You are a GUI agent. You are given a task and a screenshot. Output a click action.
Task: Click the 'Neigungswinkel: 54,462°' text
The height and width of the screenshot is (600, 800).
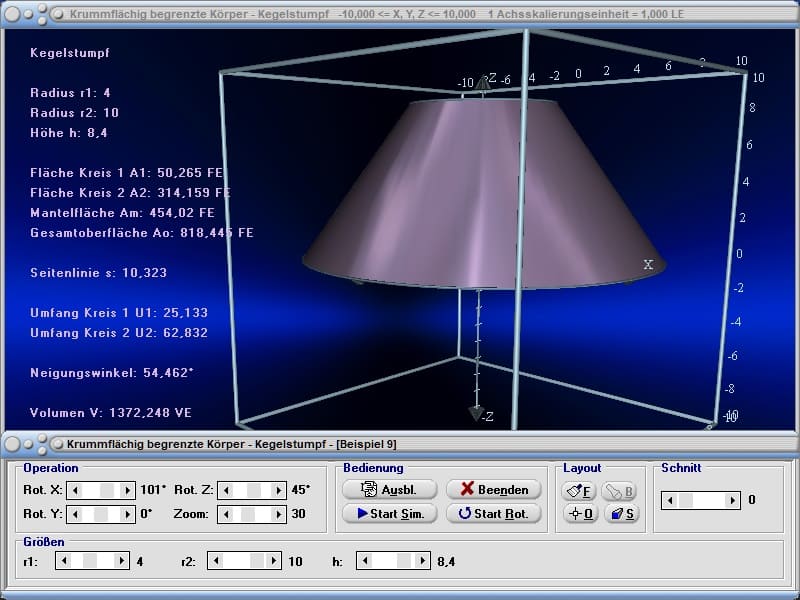[x=112, y=372]
